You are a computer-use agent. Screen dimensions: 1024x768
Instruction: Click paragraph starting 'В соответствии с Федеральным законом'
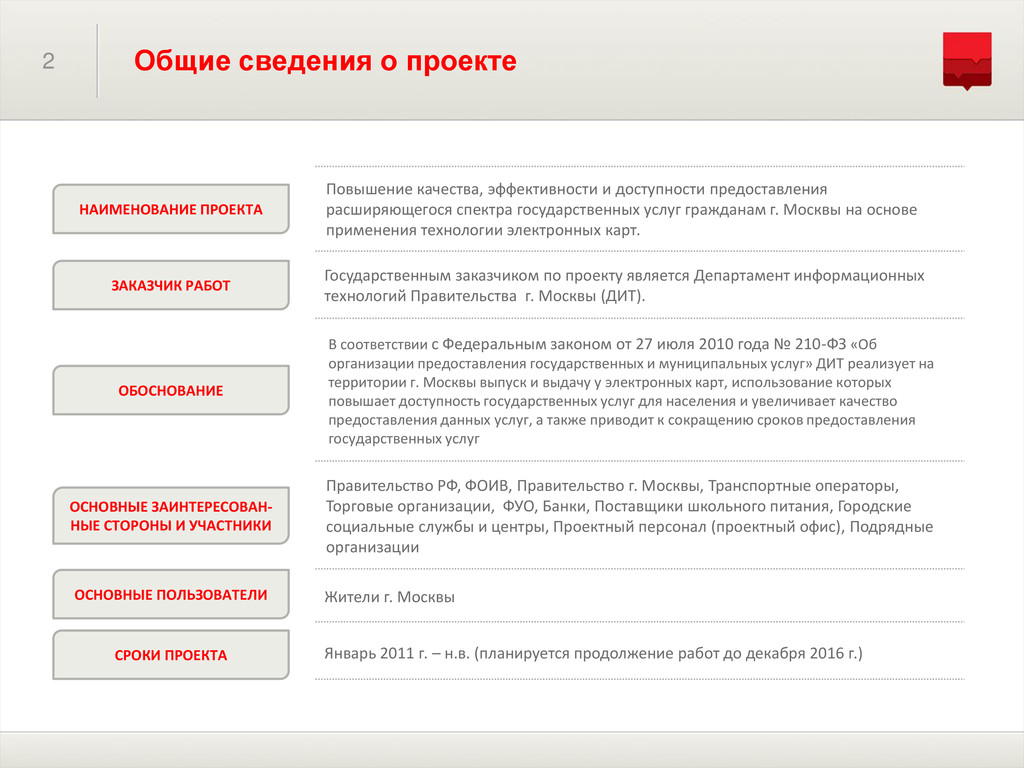631,391
